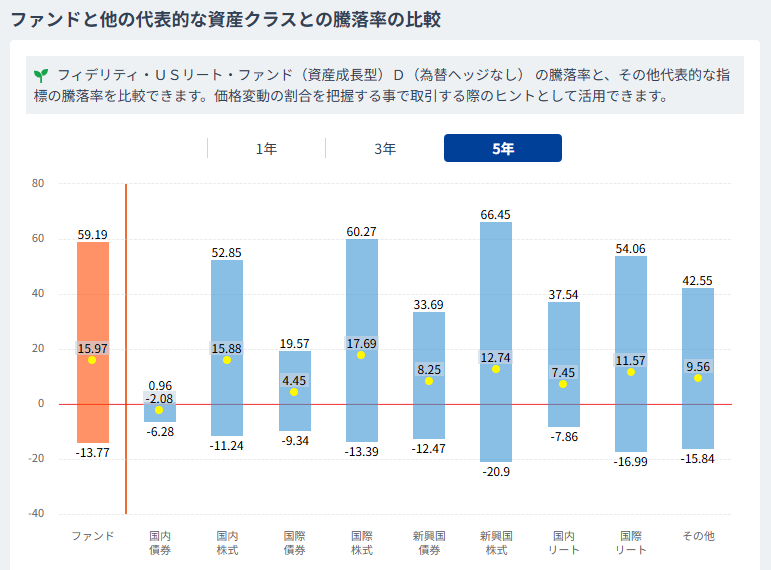The height and width of the screenshot is (570, 771).
Task: Click yellow average dot on ファンド bar
Action: point(92,360)
